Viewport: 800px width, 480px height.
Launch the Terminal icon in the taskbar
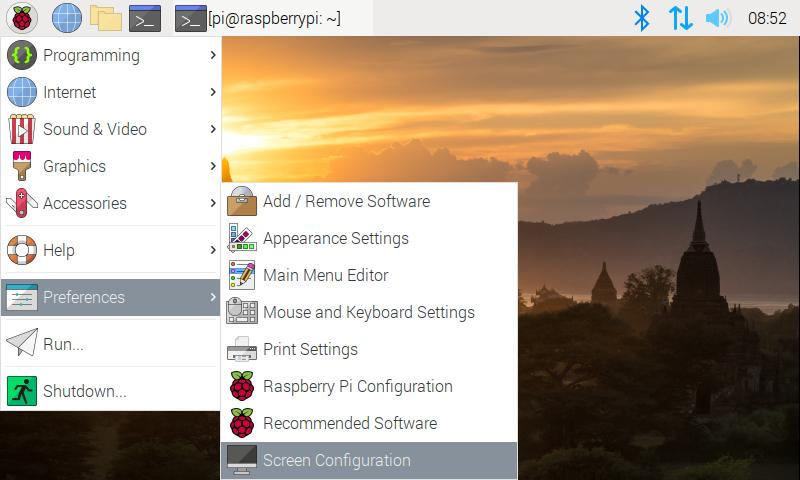[x=146, y=18]
